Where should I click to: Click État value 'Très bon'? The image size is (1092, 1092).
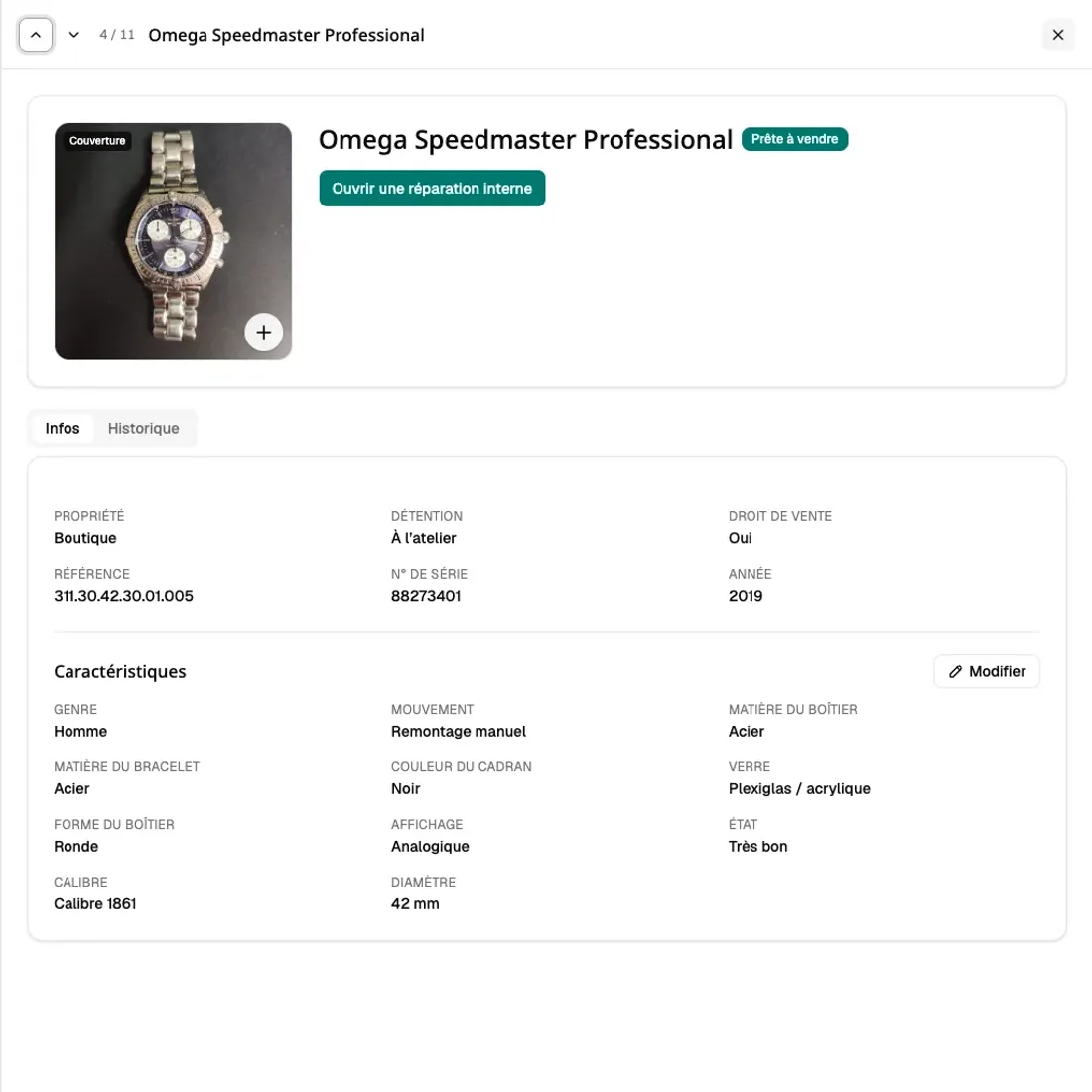pos(757,846)
